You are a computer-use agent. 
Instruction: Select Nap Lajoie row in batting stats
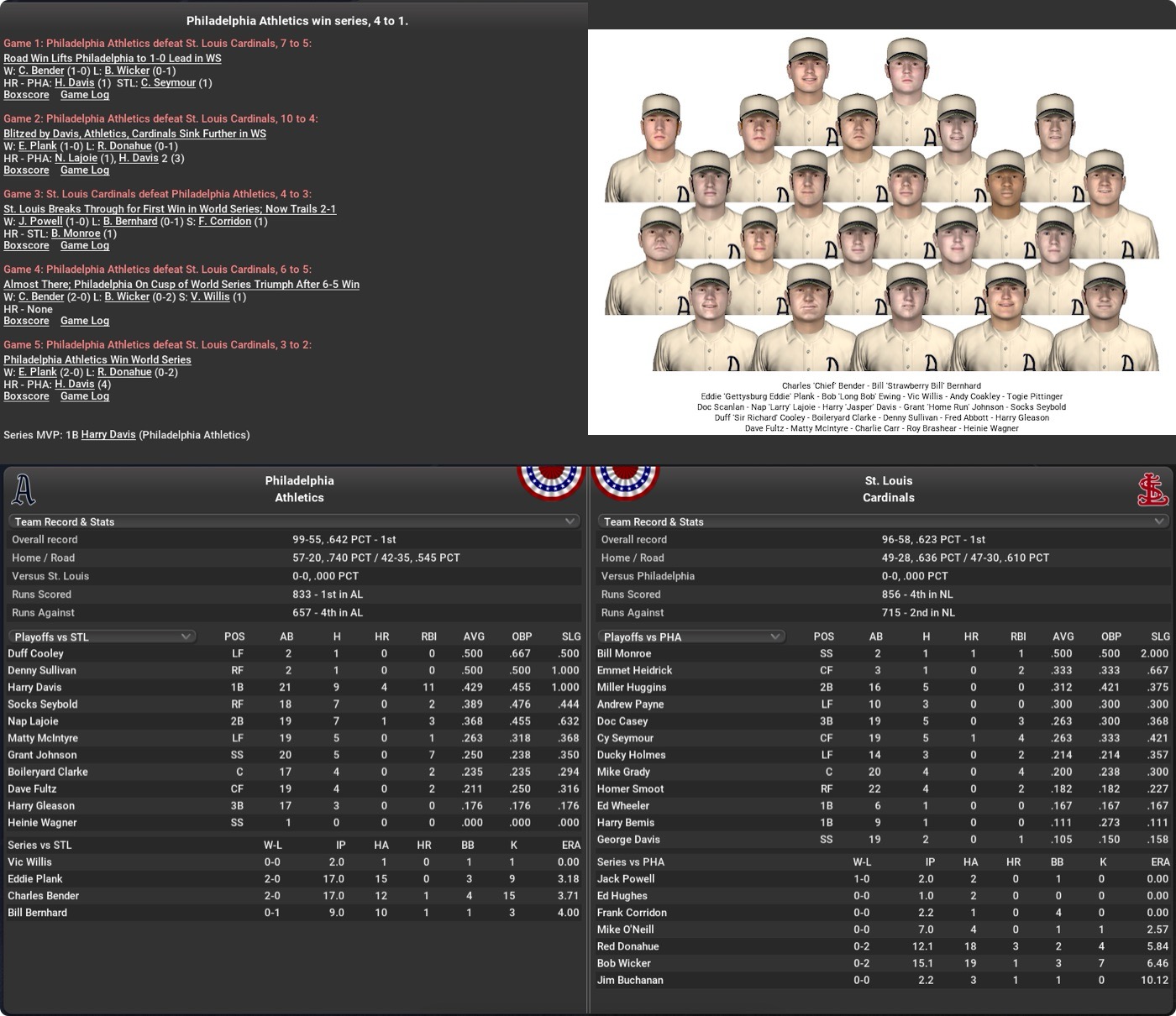[33, 721]
